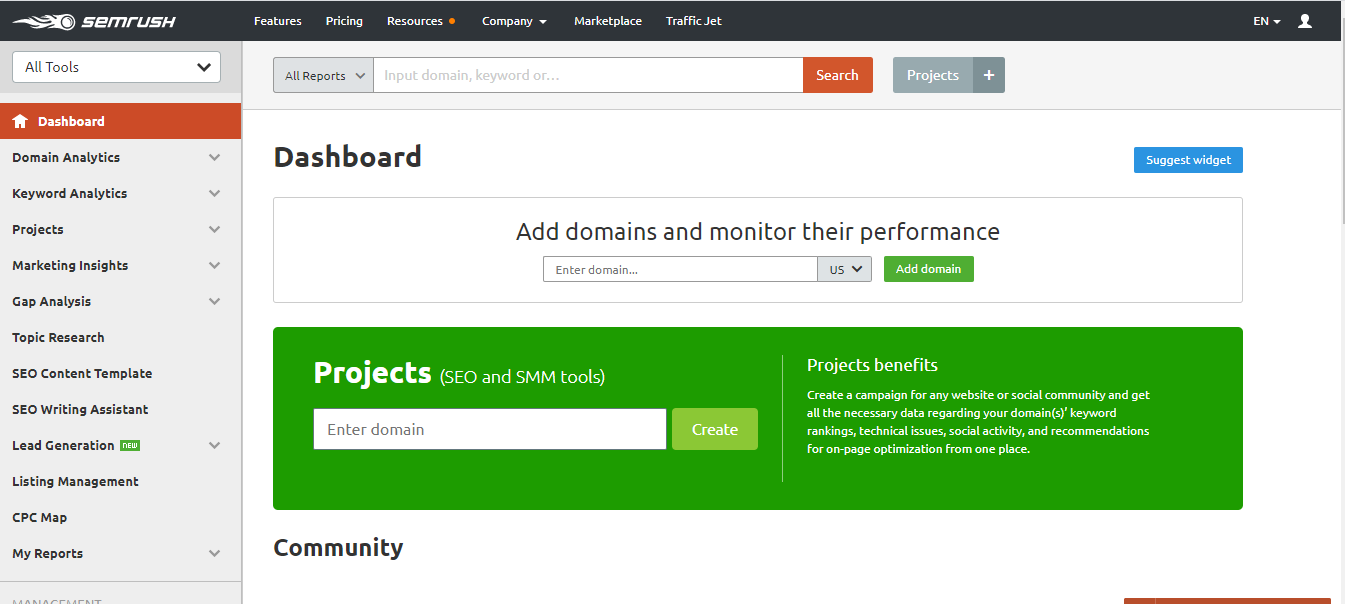Click the orange Search button
Image resolution: width=1345 pixels, height=604 pixels.
click(x=837, y=75)
